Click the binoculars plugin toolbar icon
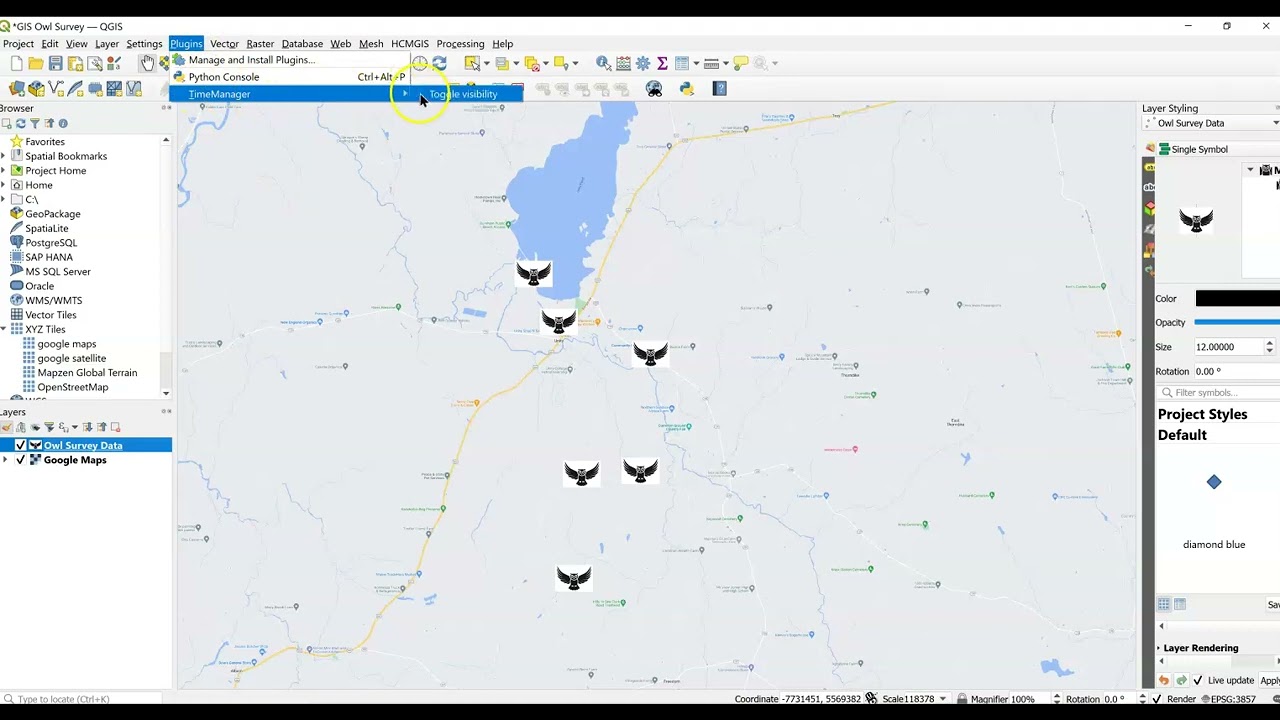 [654, 88]
